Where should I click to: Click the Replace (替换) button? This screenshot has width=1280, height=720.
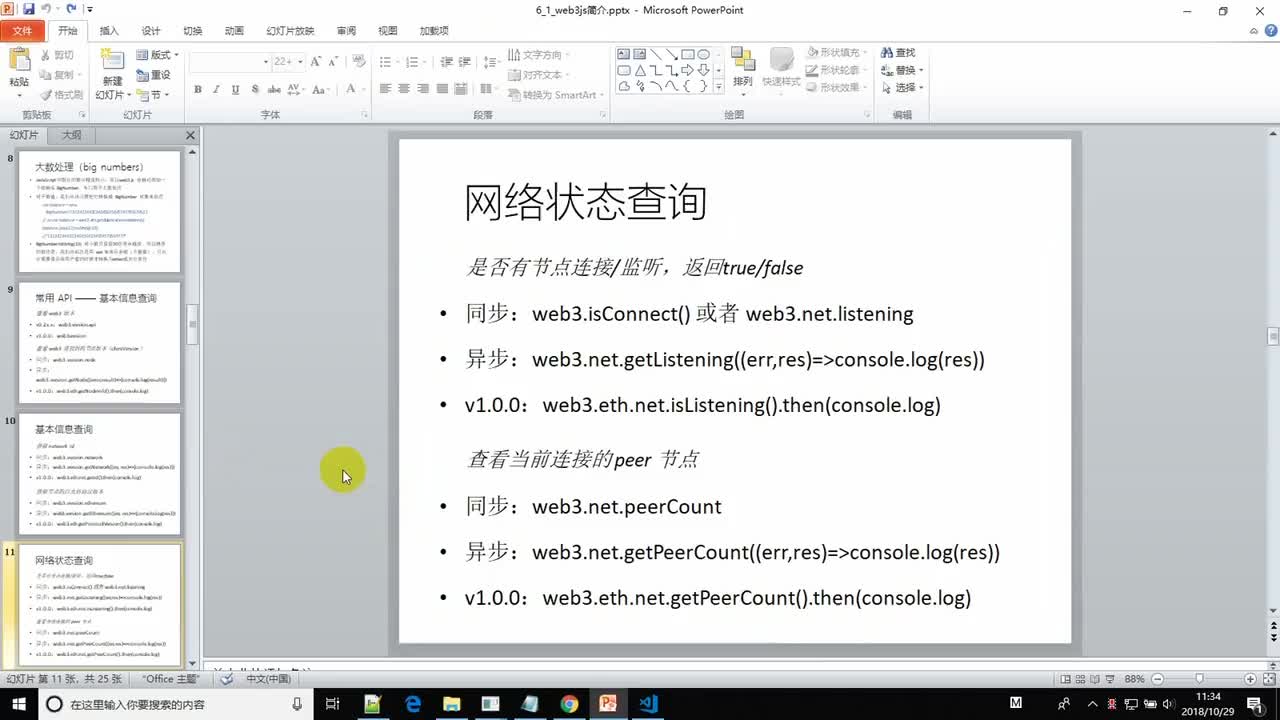tap(902, 70)
